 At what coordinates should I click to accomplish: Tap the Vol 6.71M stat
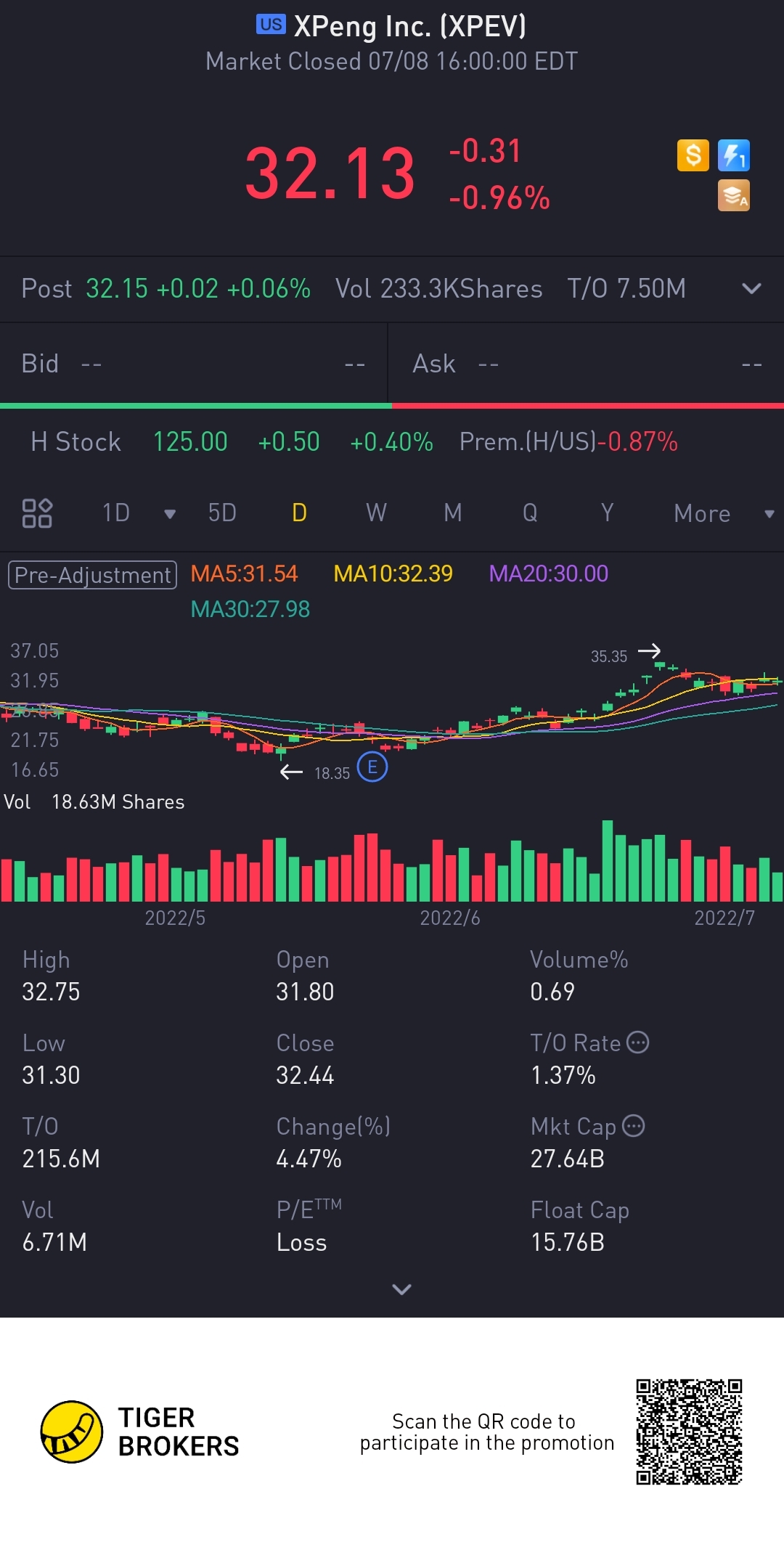[54, 1226]
